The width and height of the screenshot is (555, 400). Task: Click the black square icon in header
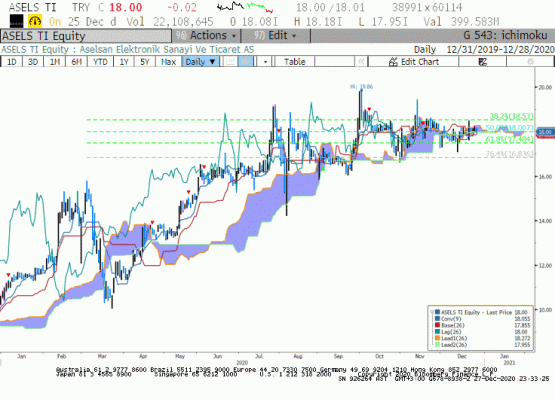pos(16,22)
